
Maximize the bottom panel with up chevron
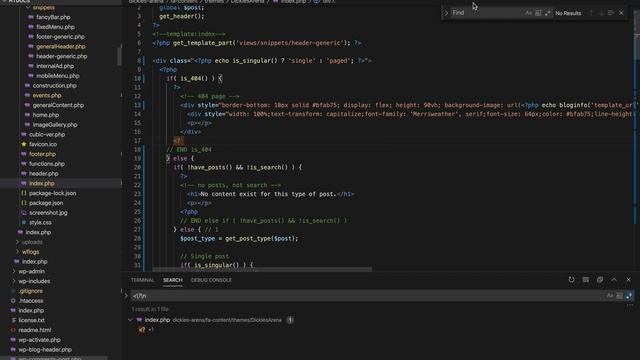[x=614, y=280]
